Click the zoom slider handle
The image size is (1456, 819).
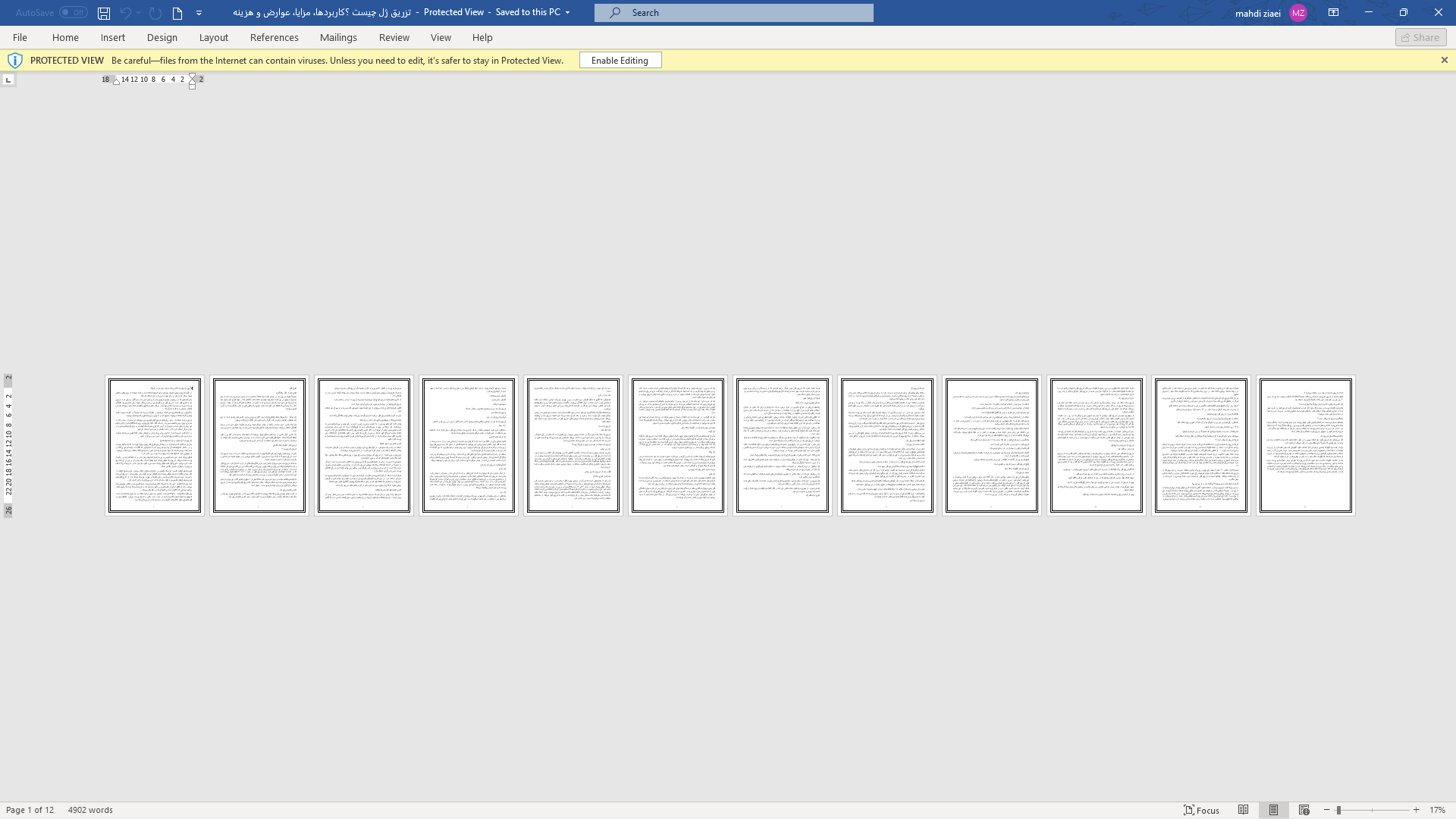1338,810
